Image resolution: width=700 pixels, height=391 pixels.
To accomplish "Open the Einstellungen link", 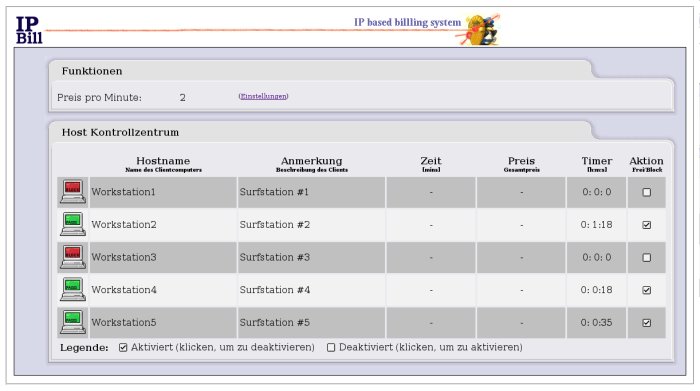I will (263, 96).
